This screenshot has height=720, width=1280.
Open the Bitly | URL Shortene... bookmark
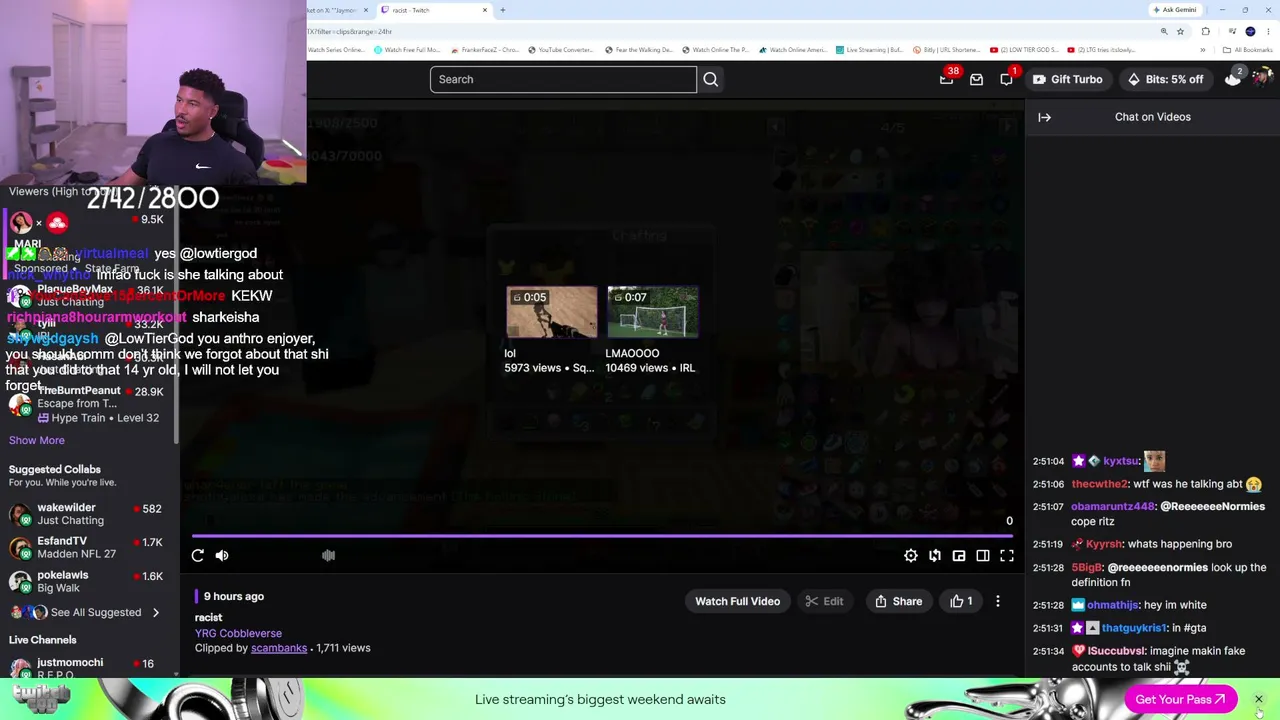coord(946,50)
